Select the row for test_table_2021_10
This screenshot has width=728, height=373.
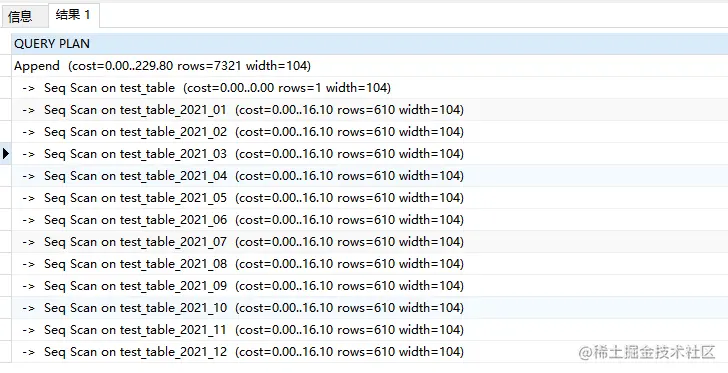point(370,308)
